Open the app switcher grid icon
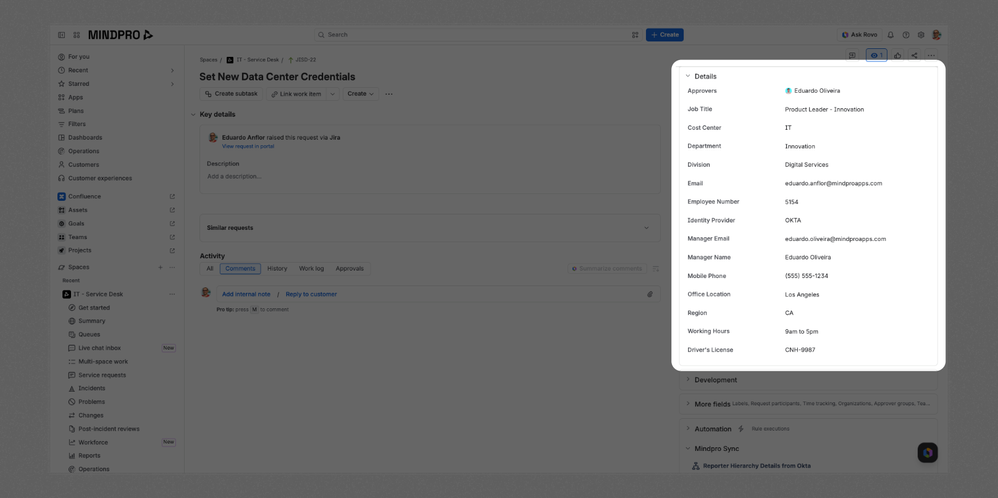Screen dimensions: 998x498 [x=76, y=35]
